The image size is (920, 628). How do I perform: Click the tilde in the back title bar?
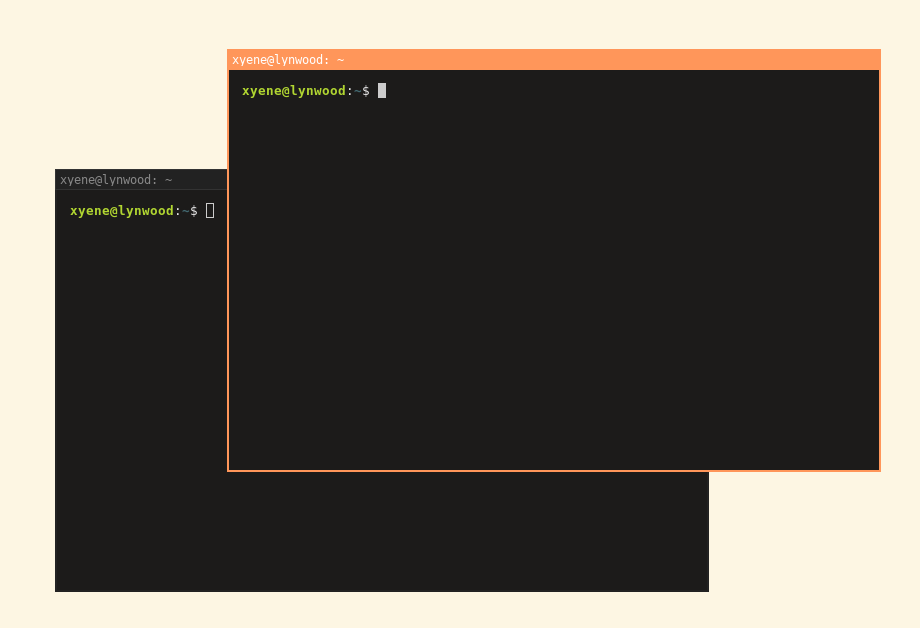click(x=168, y=180)
